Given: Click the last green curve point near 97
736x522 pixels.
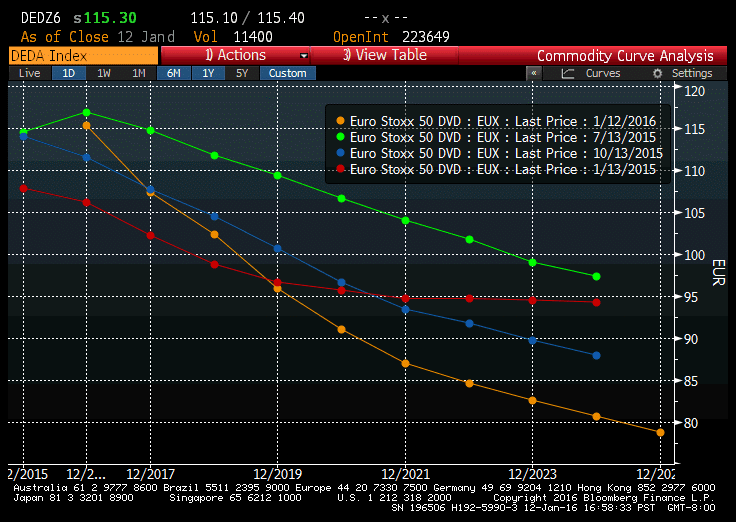Looking at the screenshot, I should (596, 276).
